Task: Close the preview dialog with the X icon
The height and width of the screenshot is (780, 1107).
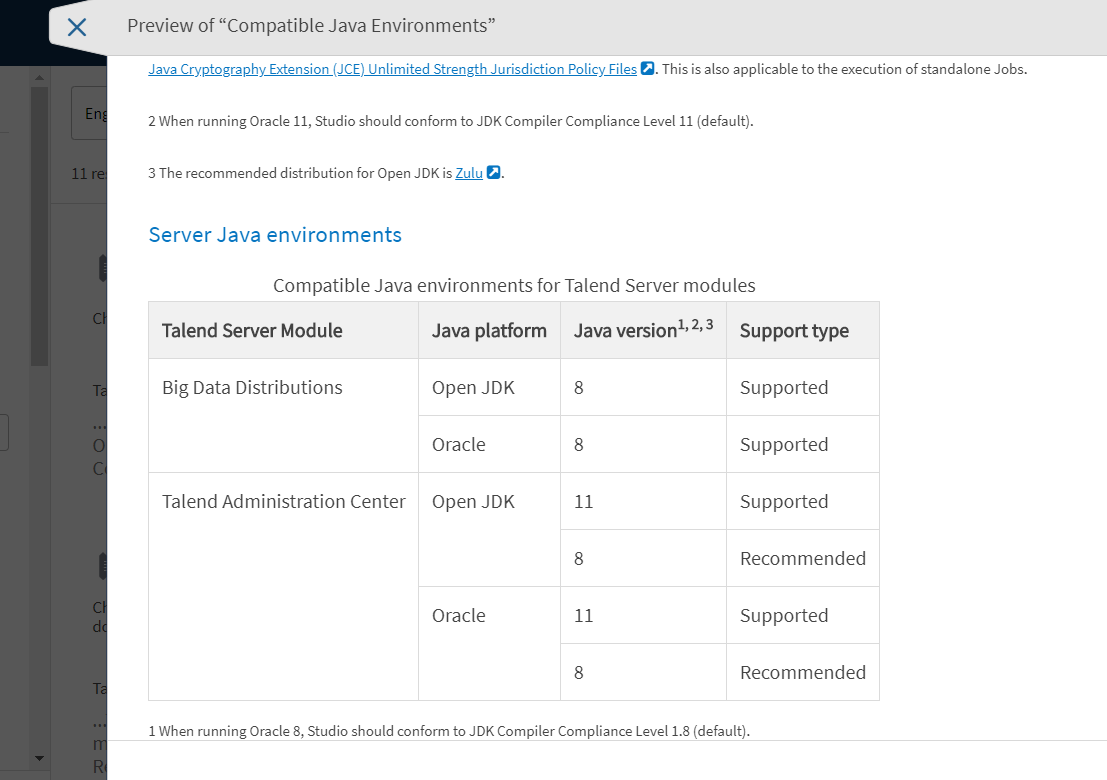Action: pyautogui.click(x=76, y=27)
